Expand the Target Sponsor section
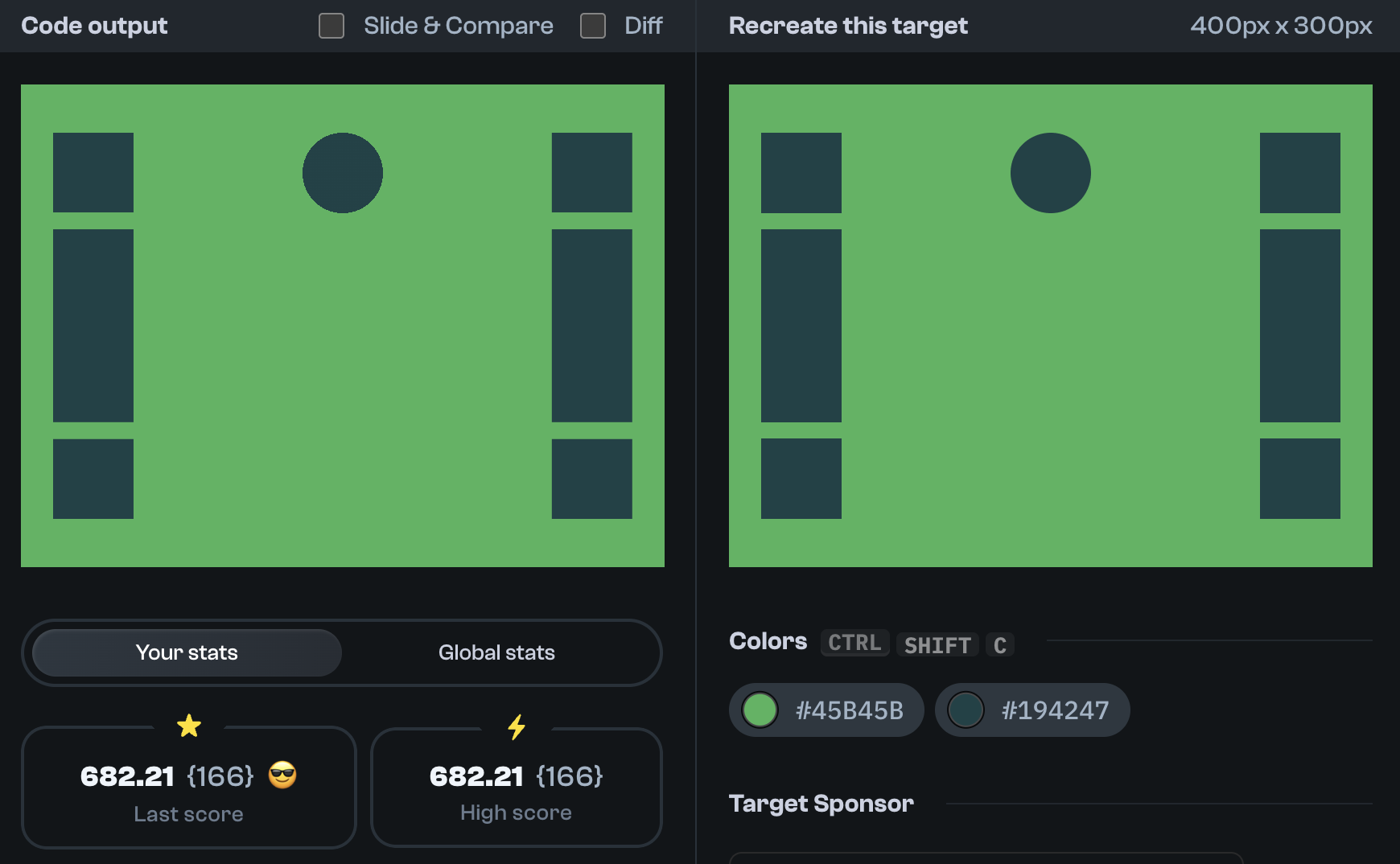Viewport: 1400px width, 864px height. (821, 803)
